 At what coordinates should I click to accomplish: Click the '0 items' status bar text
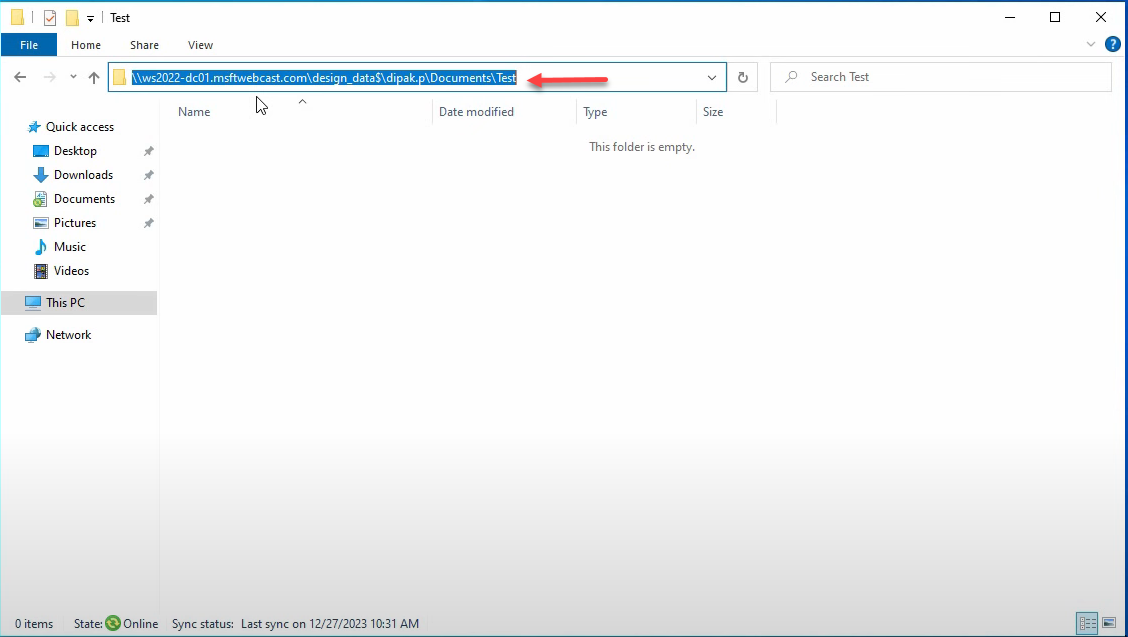point(34,624)
